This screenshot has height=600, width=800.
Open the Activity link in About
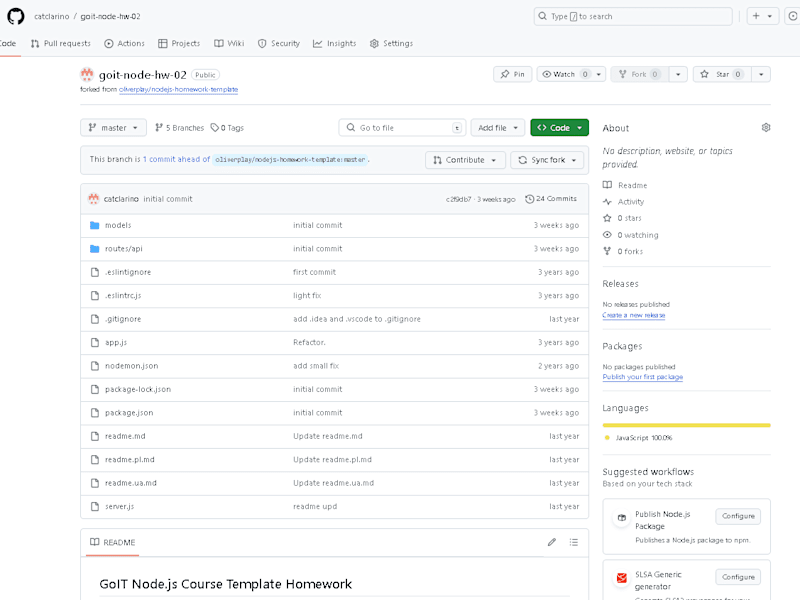[623, 202]
